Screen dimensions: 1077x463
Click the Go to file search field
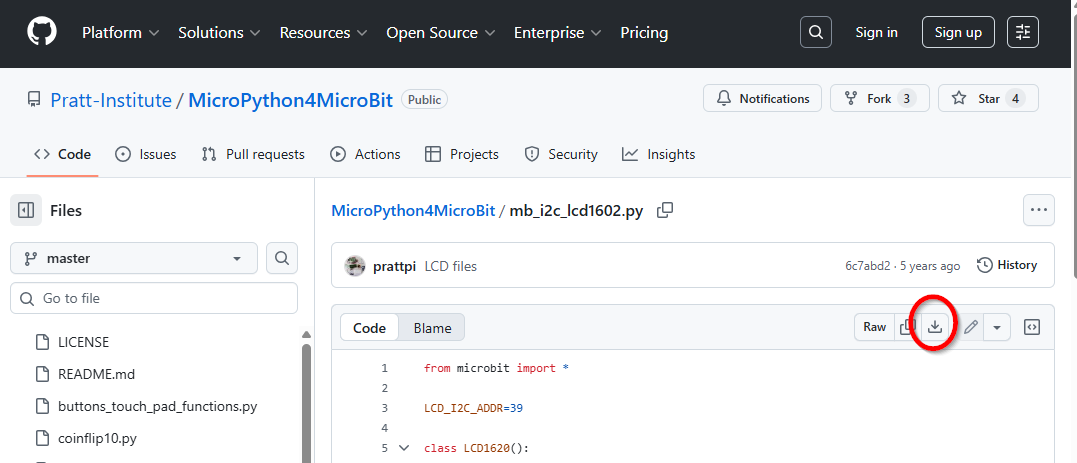point(154,298)
